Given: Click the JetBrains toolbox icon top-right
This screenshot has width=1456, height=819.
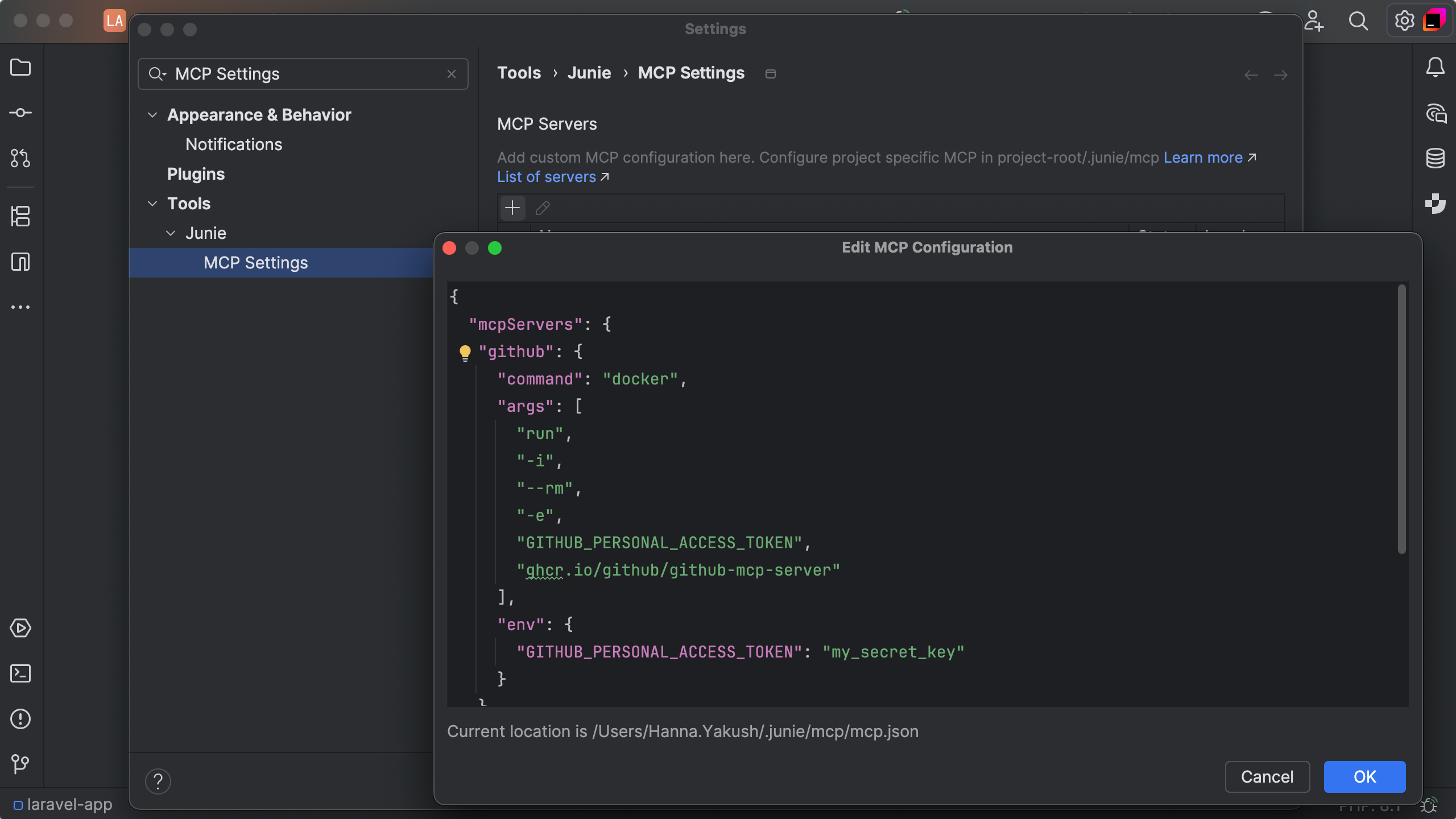Looking at the screenshot, I should pos(1434,21).
